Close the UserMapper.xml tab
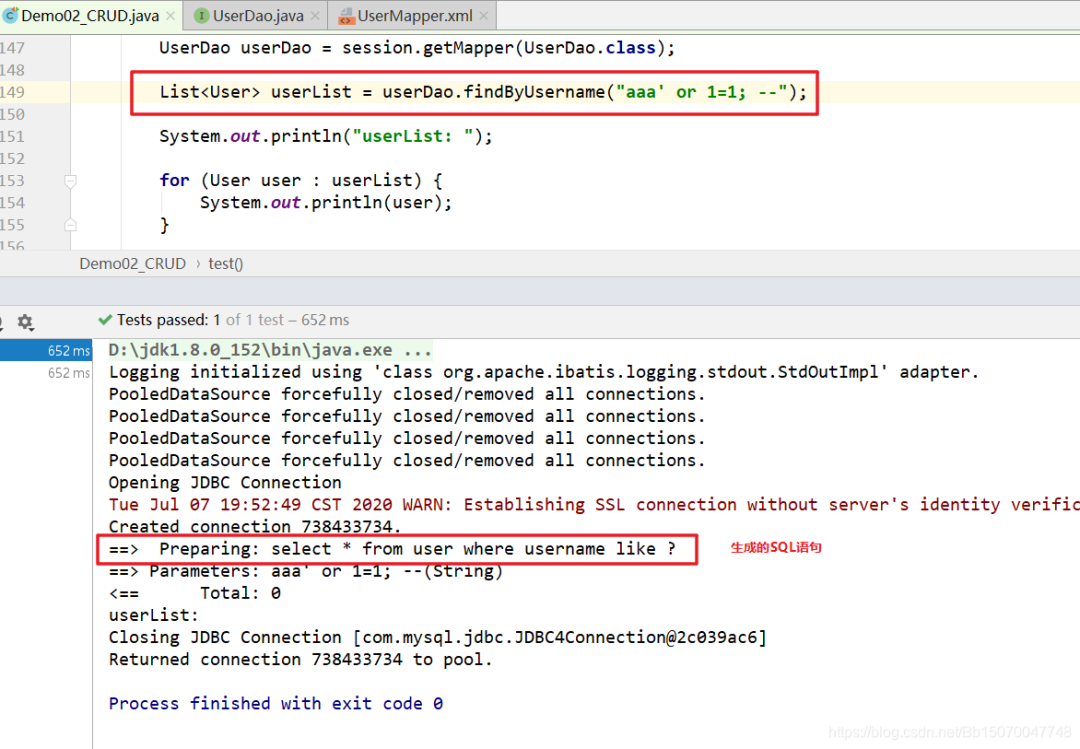1080x749 pixels. coord(484,15)
